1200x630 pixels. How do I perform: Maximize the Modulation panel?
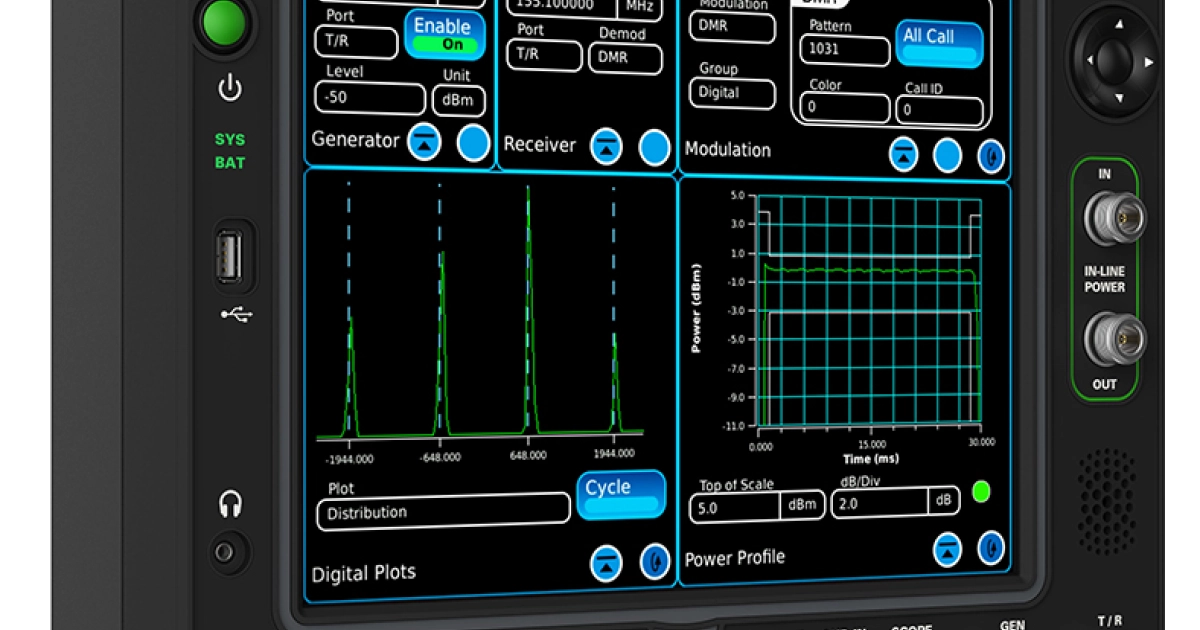(903, 155)
